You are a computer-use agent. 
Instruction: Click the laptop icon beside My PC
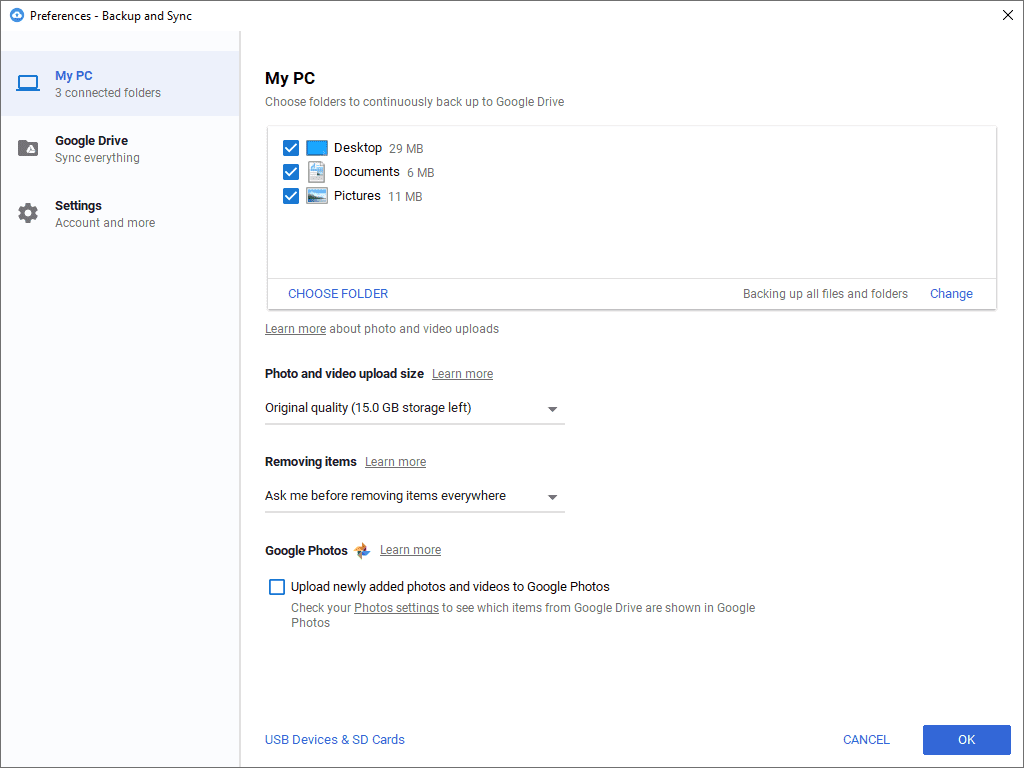point(27,84)
